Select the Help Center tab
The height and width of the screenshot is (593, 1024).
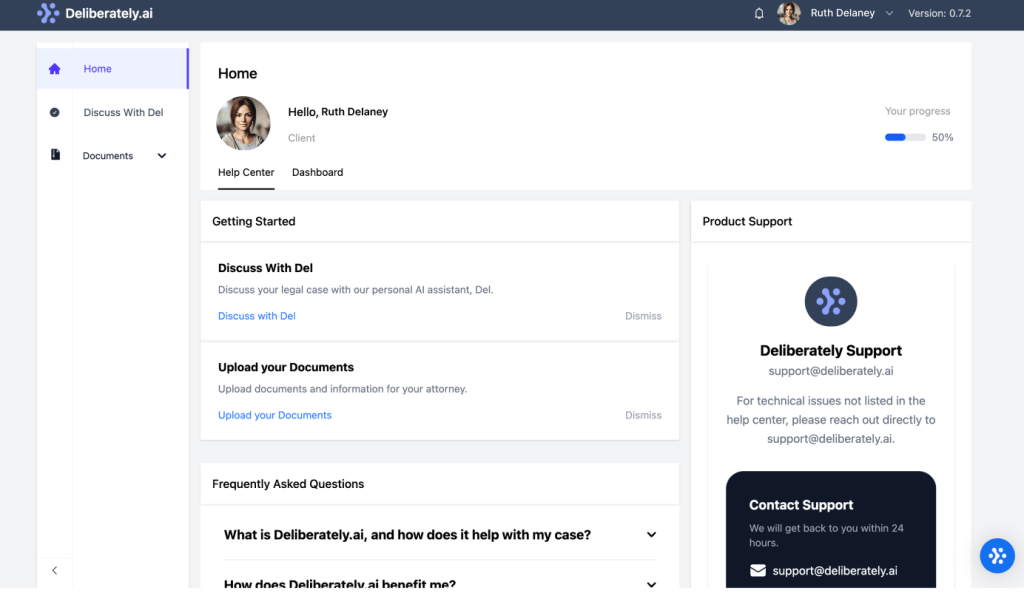point(246,173)
